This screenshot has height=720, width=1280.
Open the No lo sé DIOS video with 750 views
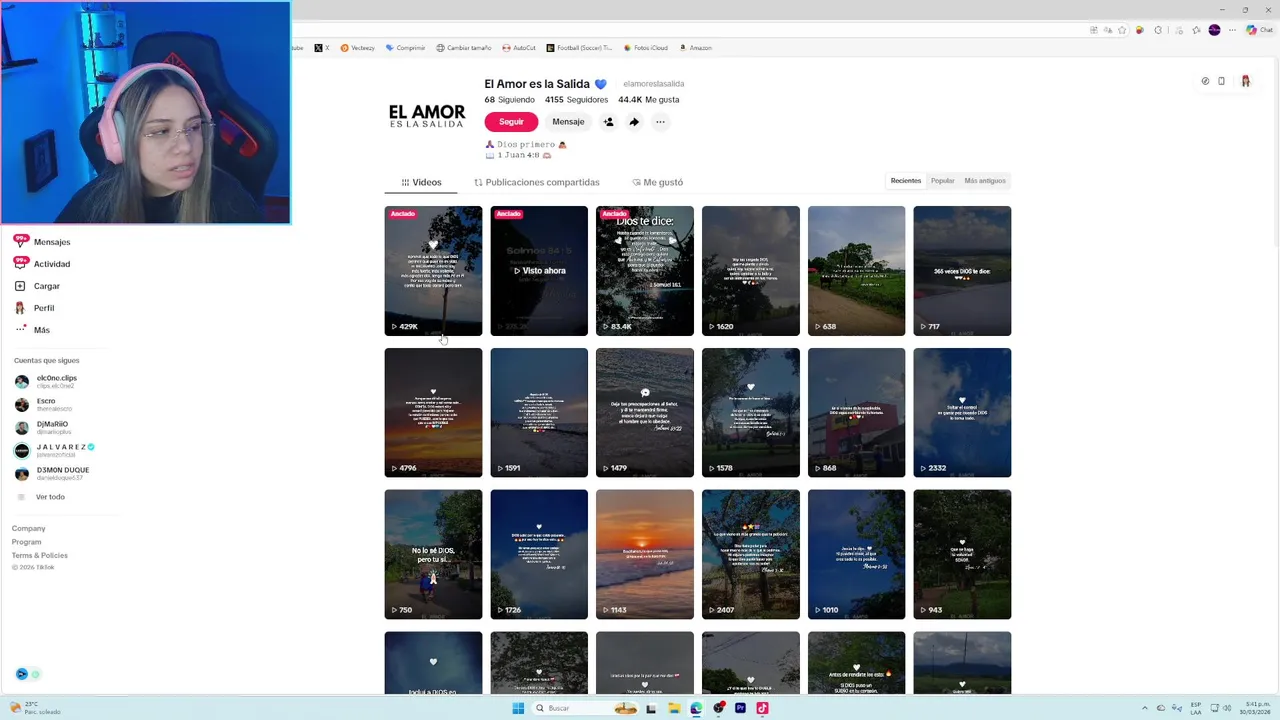click(433, 555)
